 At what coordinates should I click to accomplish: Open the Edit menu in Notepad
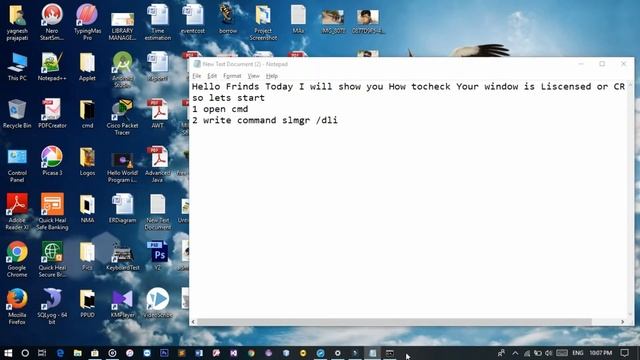(212, 76)
